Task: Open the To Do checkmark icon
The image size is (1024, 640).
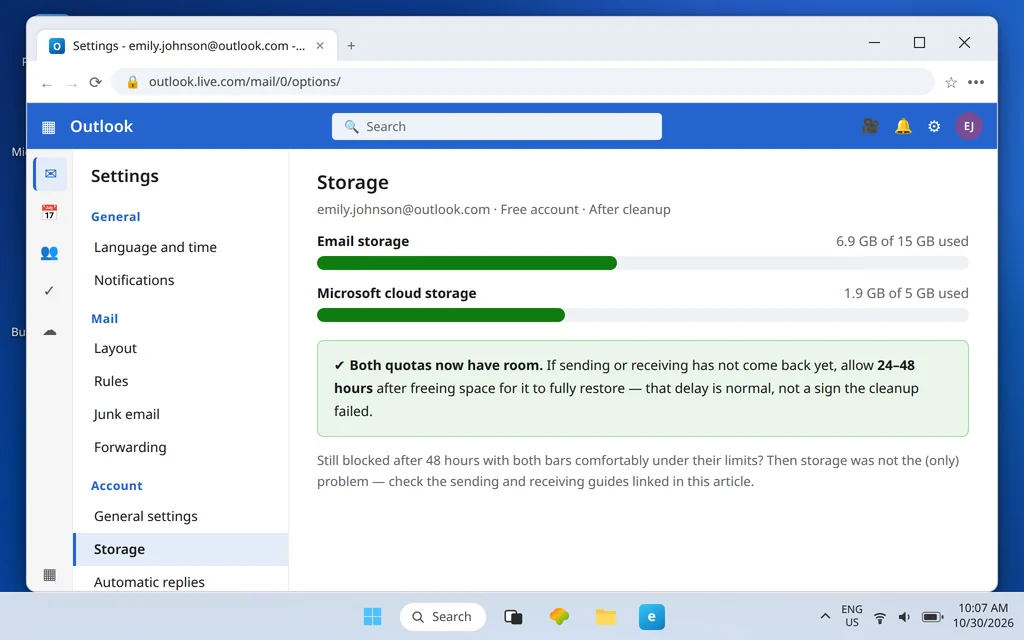Action: point(49,291)
